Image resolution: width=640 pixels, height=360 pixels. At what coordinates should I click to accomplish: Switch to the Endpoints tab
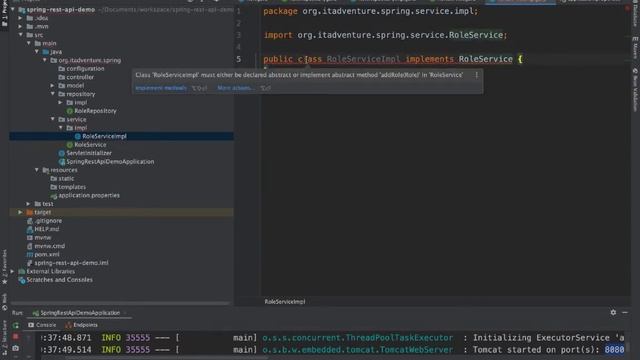point(82,325)
